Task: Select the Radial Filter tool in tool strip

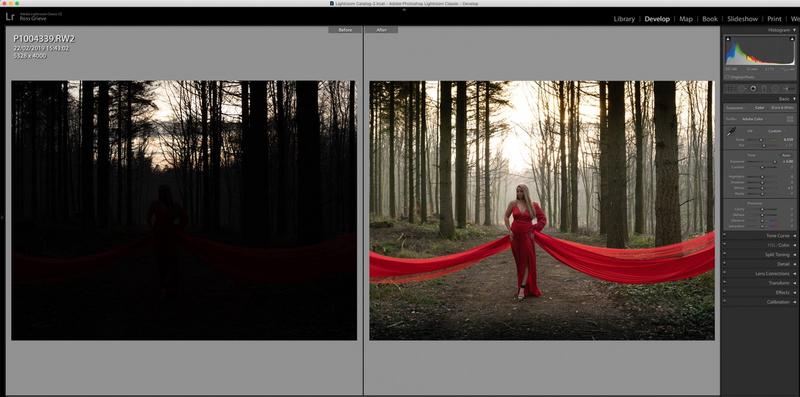Action: (x=775, y=88)
